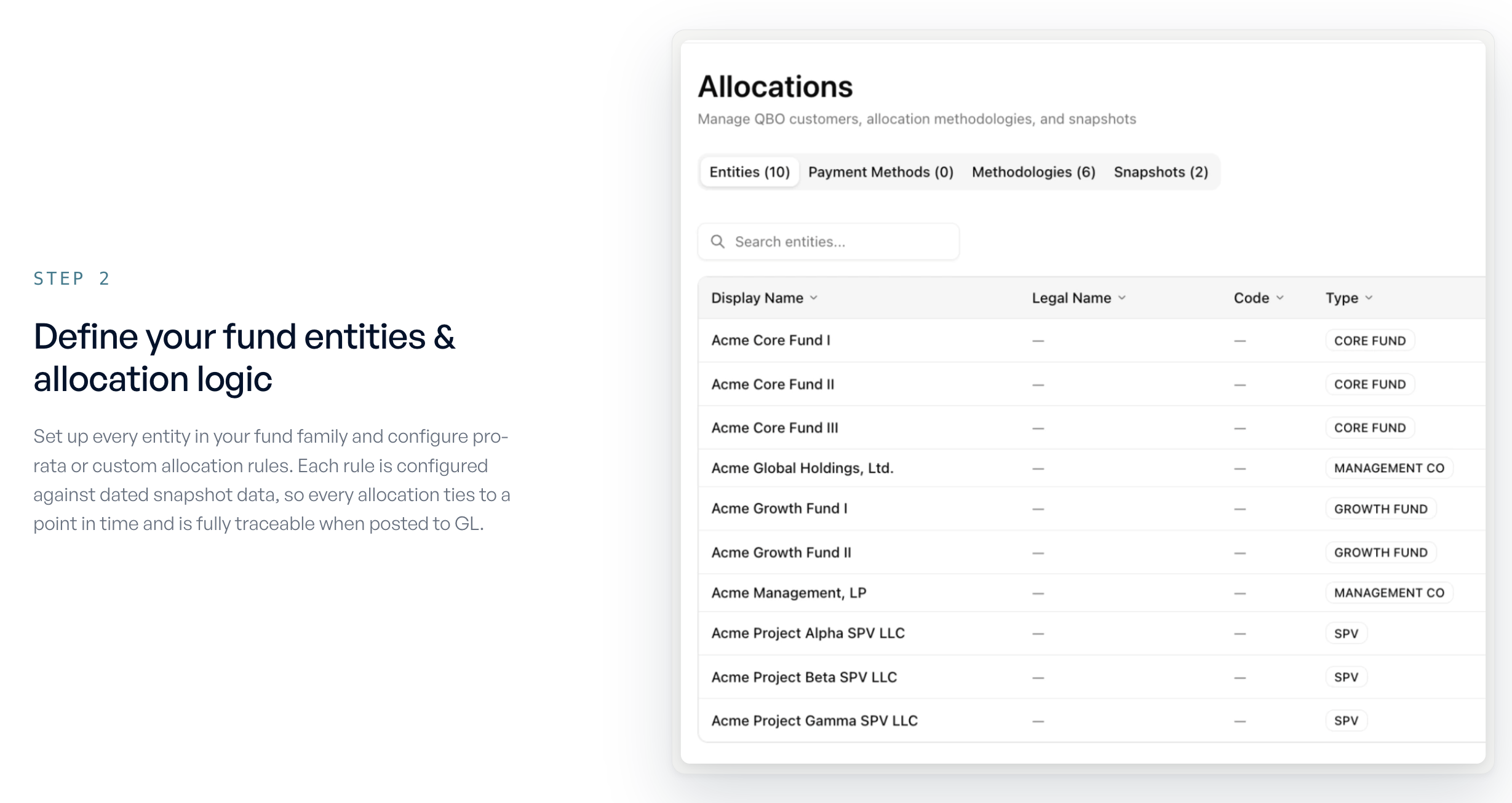Select the Methodologies (6) tab
The width and height of the screenshot is (1512, 803).
tap(1033, 172)
